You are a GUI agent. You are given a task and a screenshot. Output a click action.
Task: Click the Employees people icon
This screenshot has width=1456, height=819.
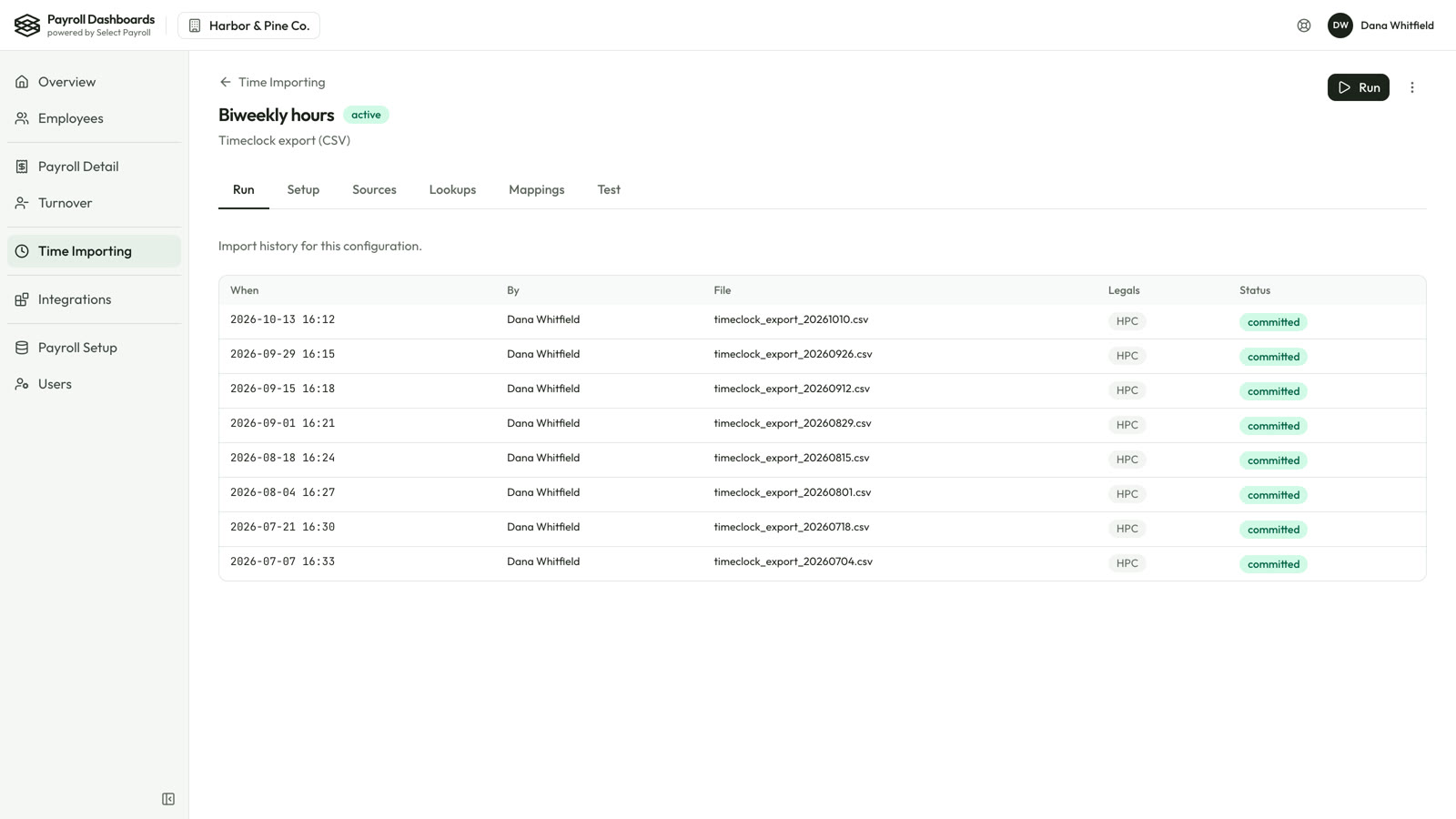tap(22, 118)
